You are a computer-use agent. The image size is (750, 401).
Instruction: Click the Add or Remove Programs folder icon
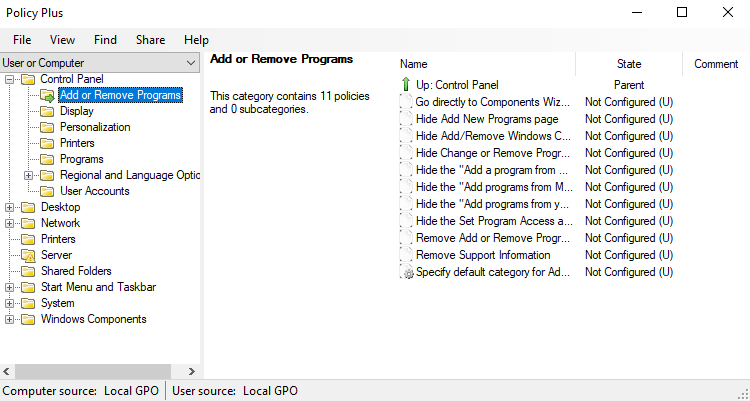tap(47, 95)
